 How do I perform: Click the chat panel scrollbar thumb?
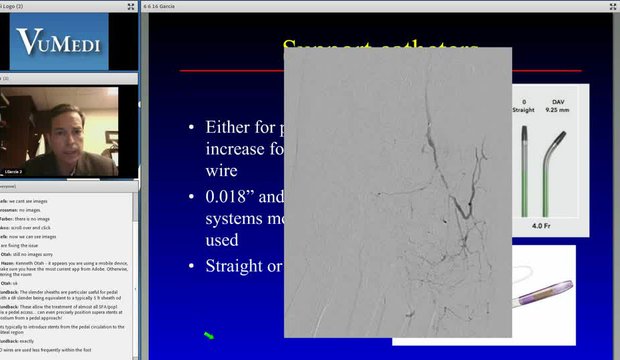(135, 207)
